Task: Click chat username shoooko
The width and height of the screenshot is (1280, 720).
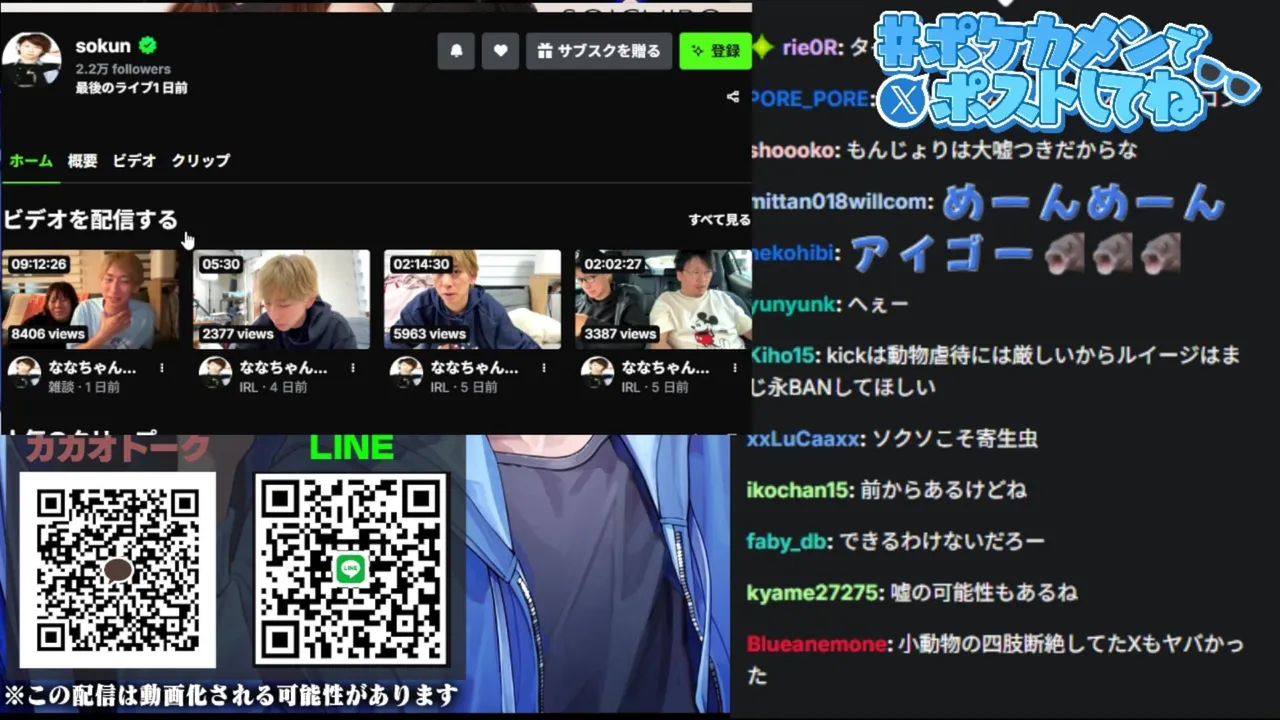Action: click(x=793, y=150)
